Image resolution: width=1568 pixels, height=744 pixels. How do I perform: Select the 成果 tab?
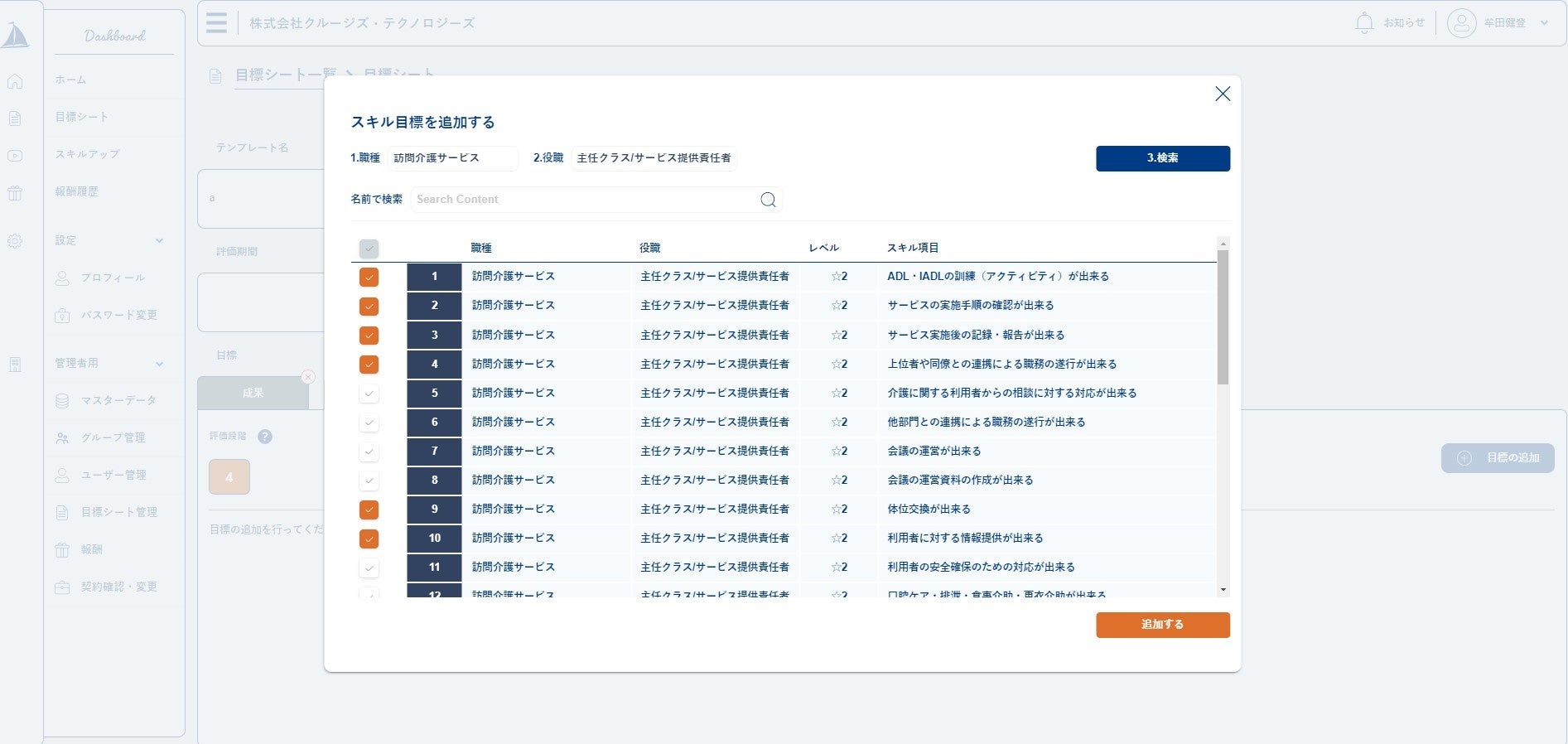click(x=253, y=393)
